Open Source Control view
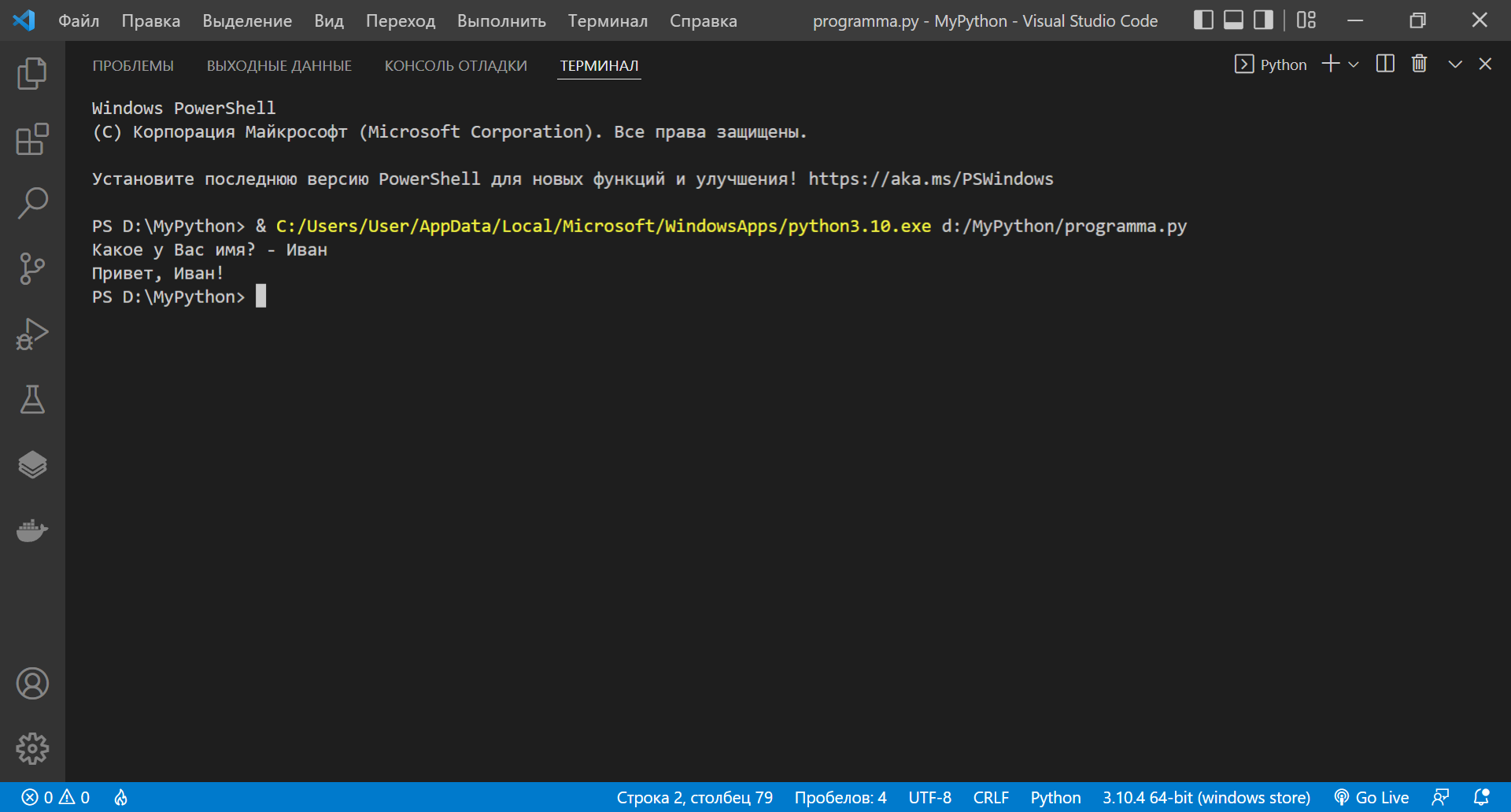Image resolution: width=1511 pixels, height=812 pixels. pos(32,268)
